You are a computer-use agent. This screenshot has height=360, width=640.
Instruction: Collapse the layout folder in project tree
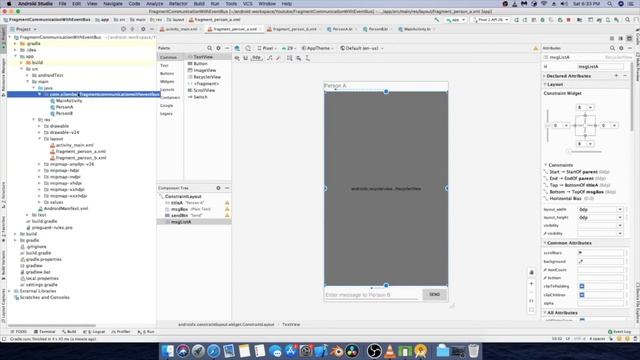point(40,139)
